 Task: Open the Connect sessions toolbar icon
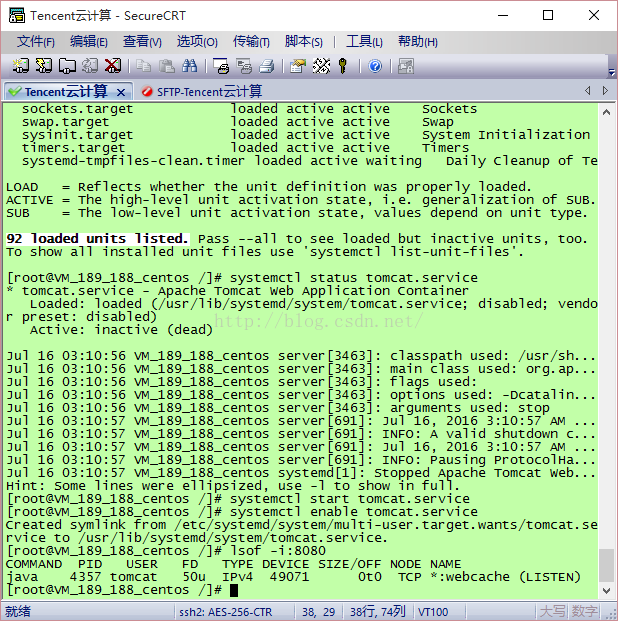21,66
